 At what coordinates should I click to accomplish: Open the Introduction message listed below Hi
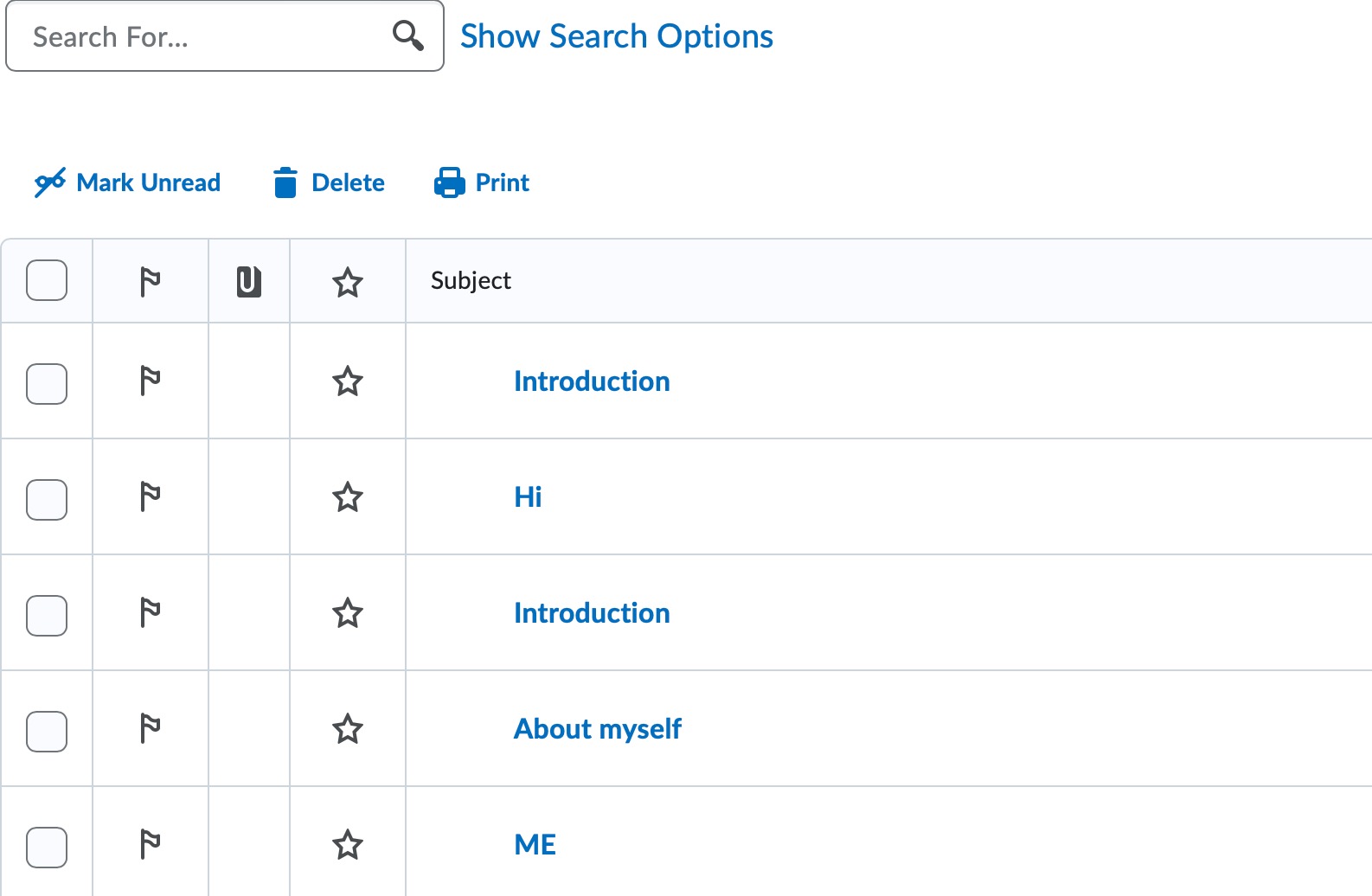coord(592,613)
